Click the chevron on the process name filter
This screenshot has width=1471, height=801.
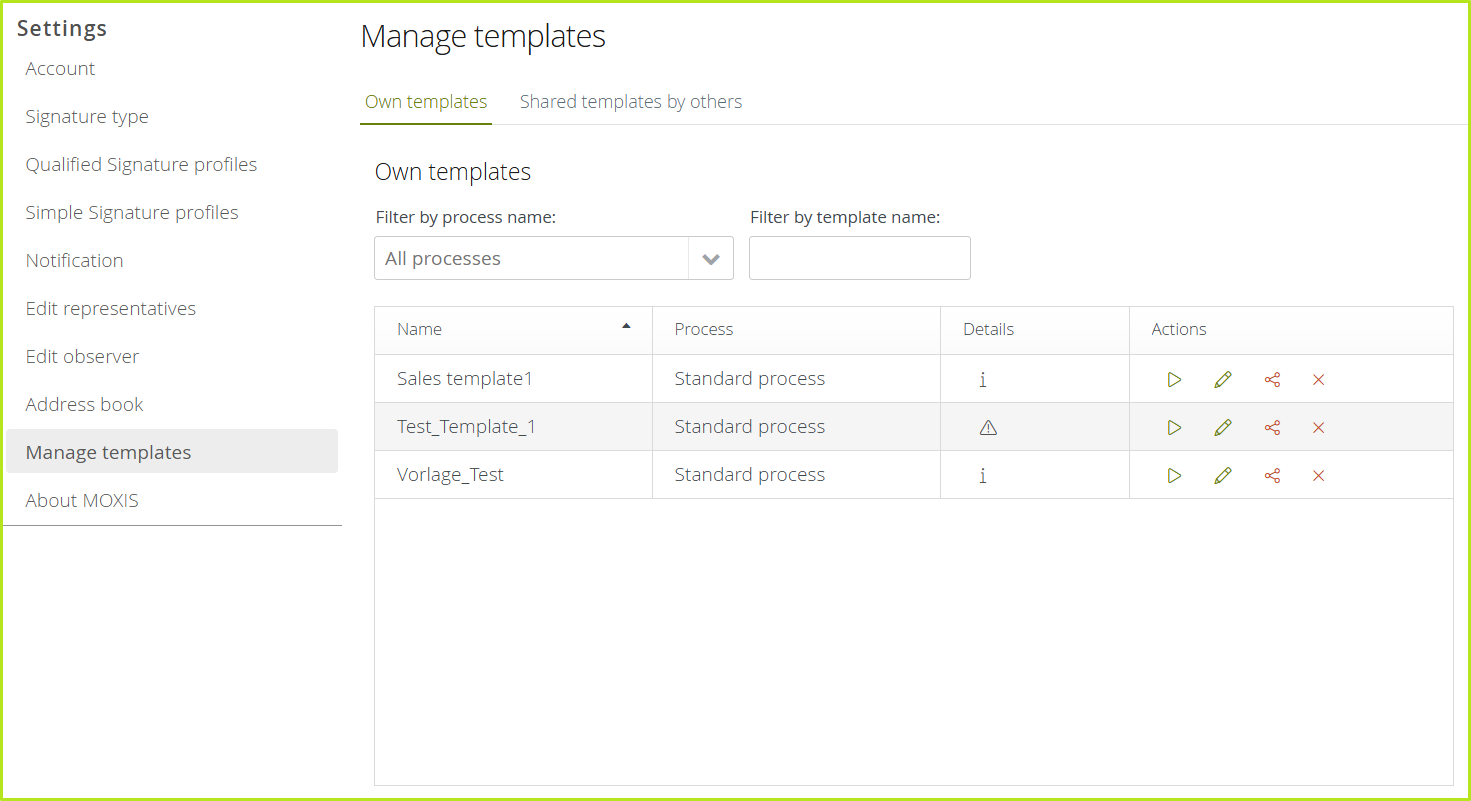coord(711,258)
